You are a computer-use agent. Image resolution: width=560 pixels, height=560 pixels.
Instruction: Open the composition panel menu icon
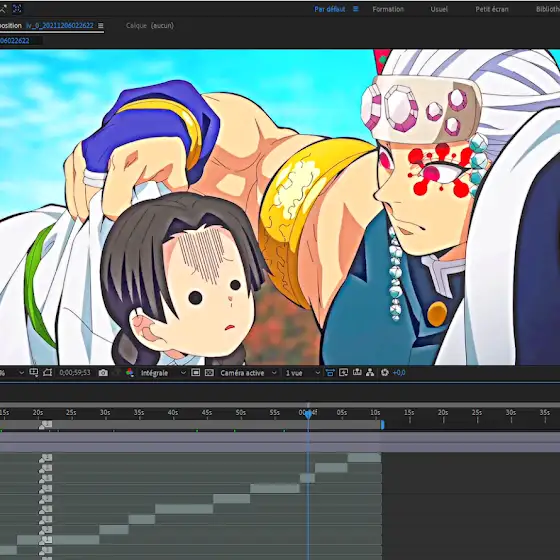[x=101, y=26]
